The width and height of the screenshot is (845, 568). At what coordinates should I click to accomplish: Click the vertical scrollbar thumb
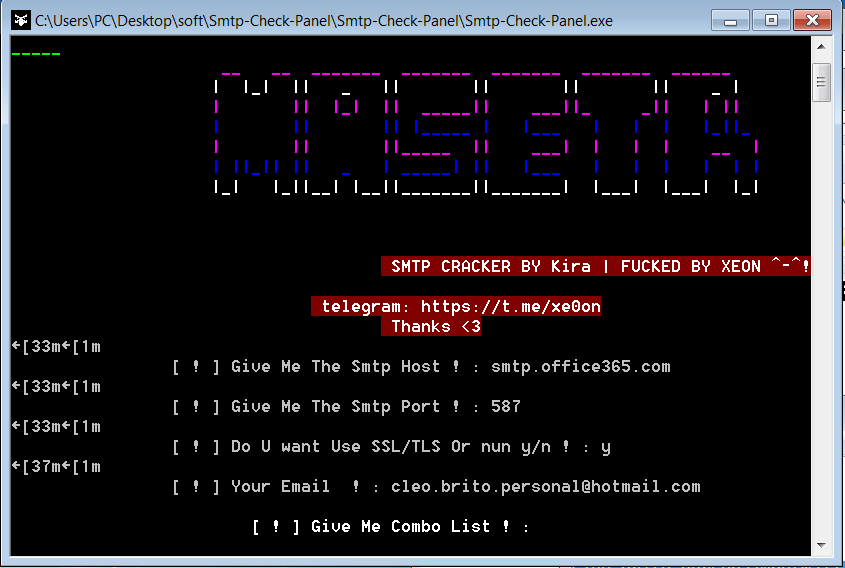tap(821, 82)
